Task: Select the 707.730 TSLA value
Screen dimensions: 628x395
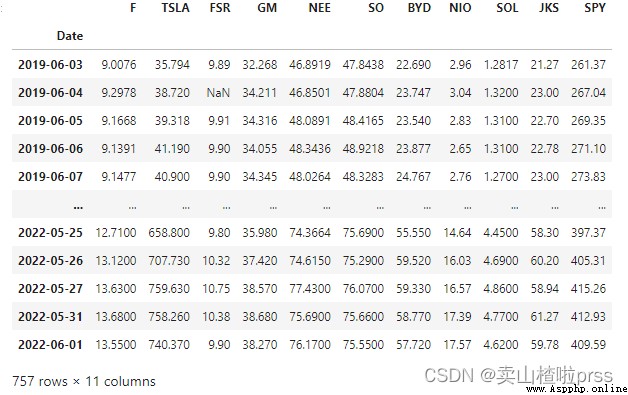Action: pos(169,261)
